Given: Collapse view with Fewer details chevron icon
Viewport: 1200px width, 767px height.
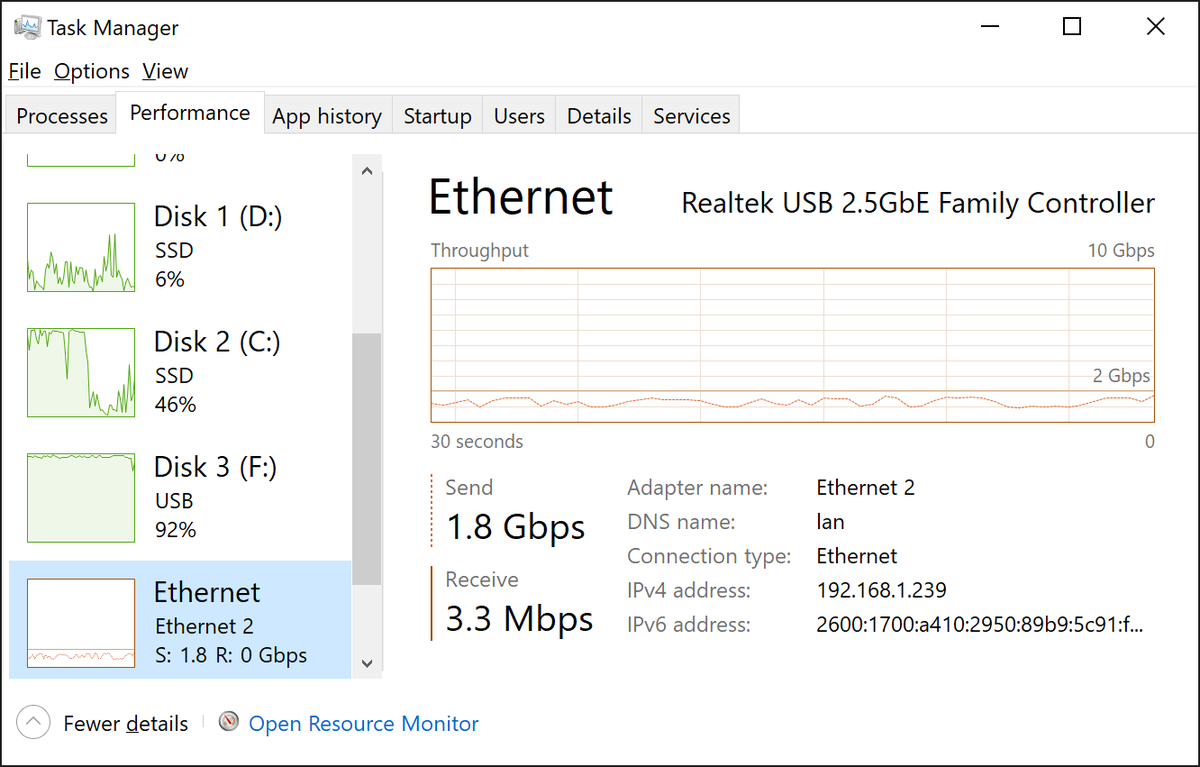Looking at the screenshot, I should (33, 722).
